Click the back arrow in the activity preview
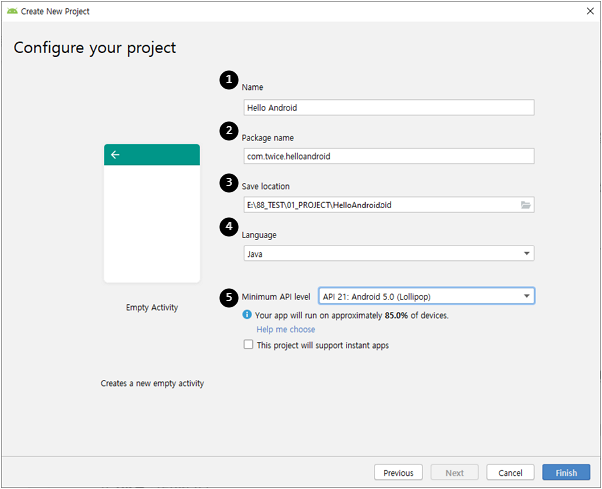The image size is (602, 489). (116, 155)
